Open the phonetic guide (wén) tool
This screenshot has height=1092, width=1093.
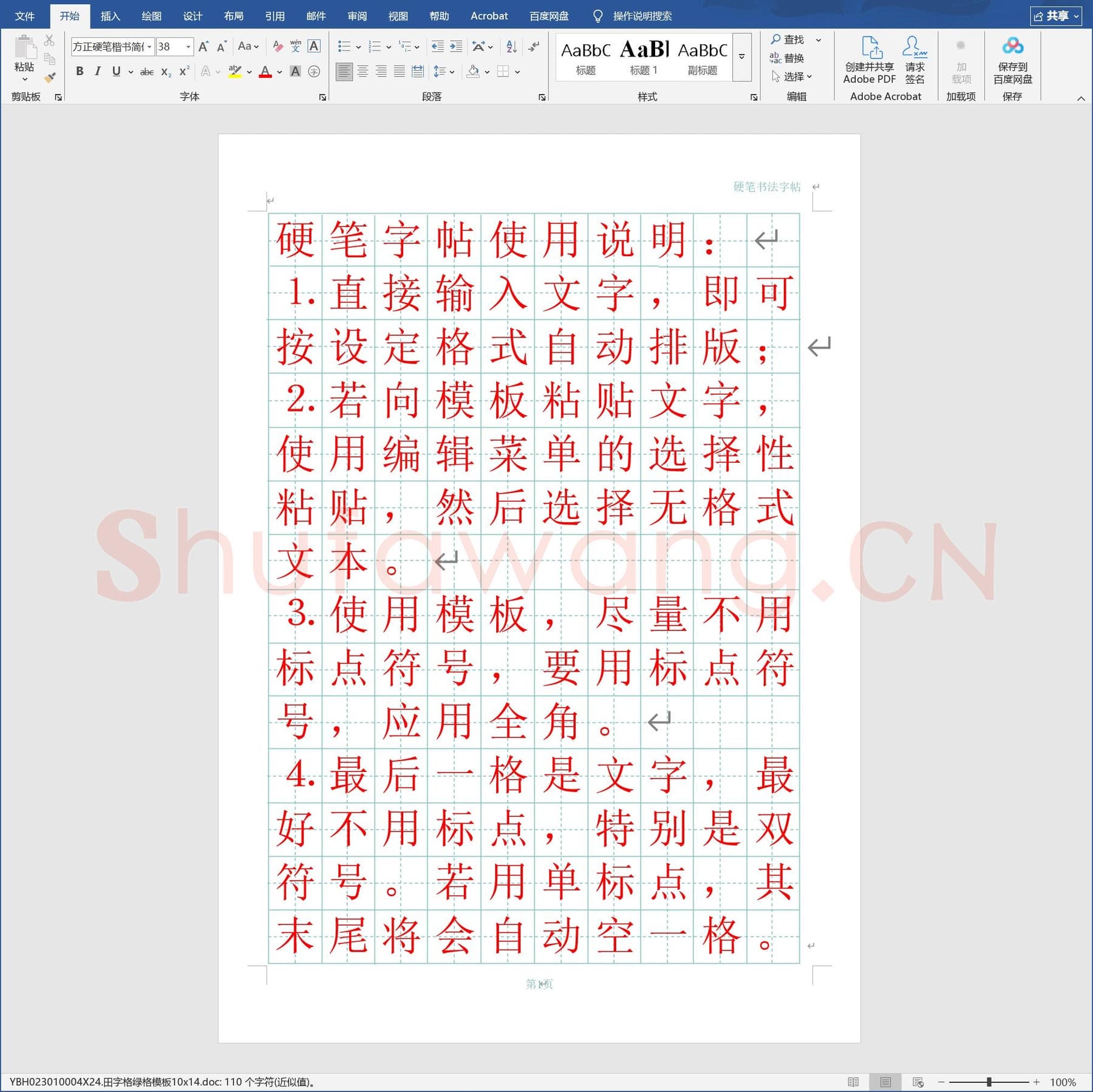click(x=296, y=47)
